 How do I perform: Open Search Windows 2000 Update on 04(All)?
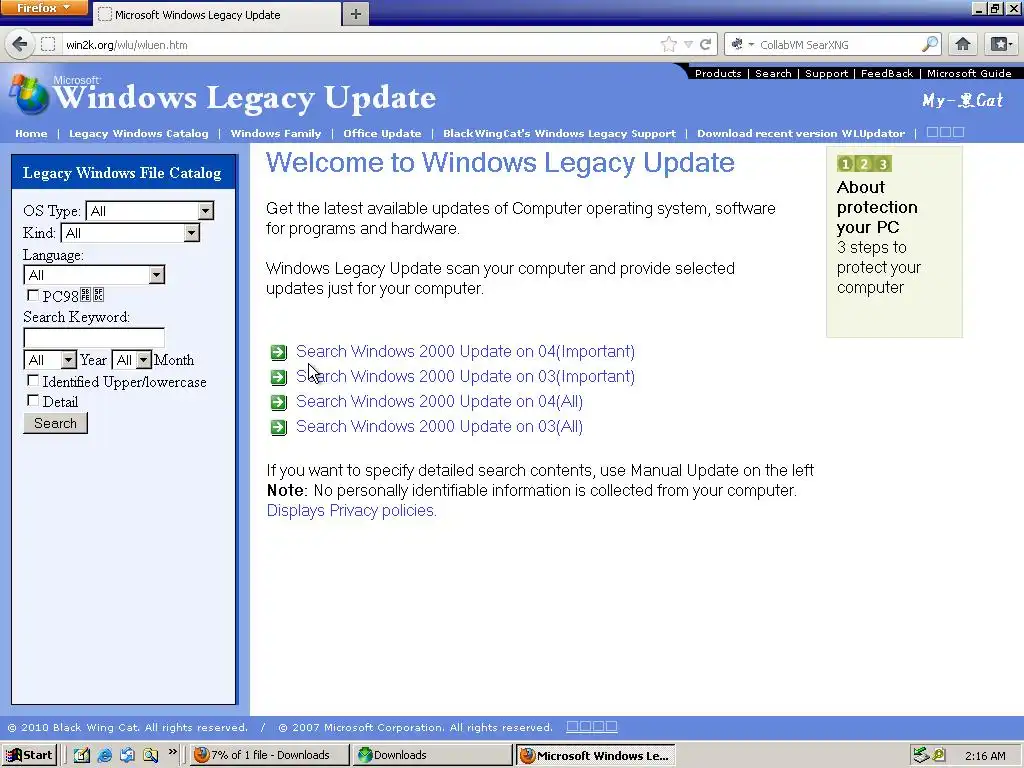tap(440, 401)
